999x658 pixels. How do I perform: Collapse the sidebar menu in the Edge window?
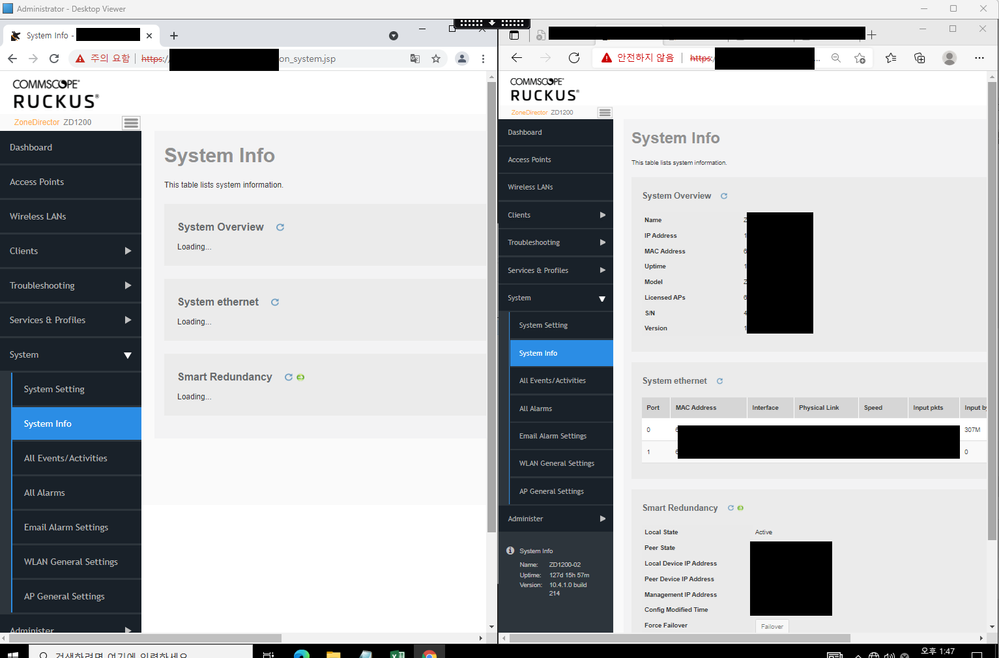pyautogui.click(x=604, y=113)
